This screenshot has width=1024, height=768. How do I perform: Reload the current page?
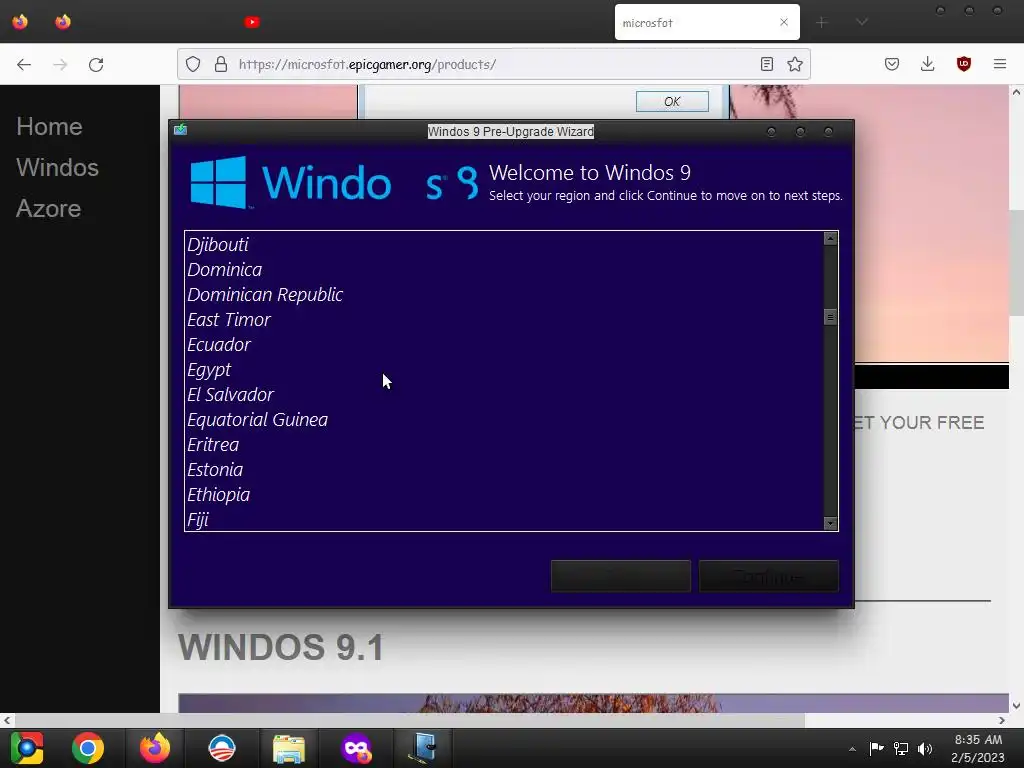[x=96, y=64]
